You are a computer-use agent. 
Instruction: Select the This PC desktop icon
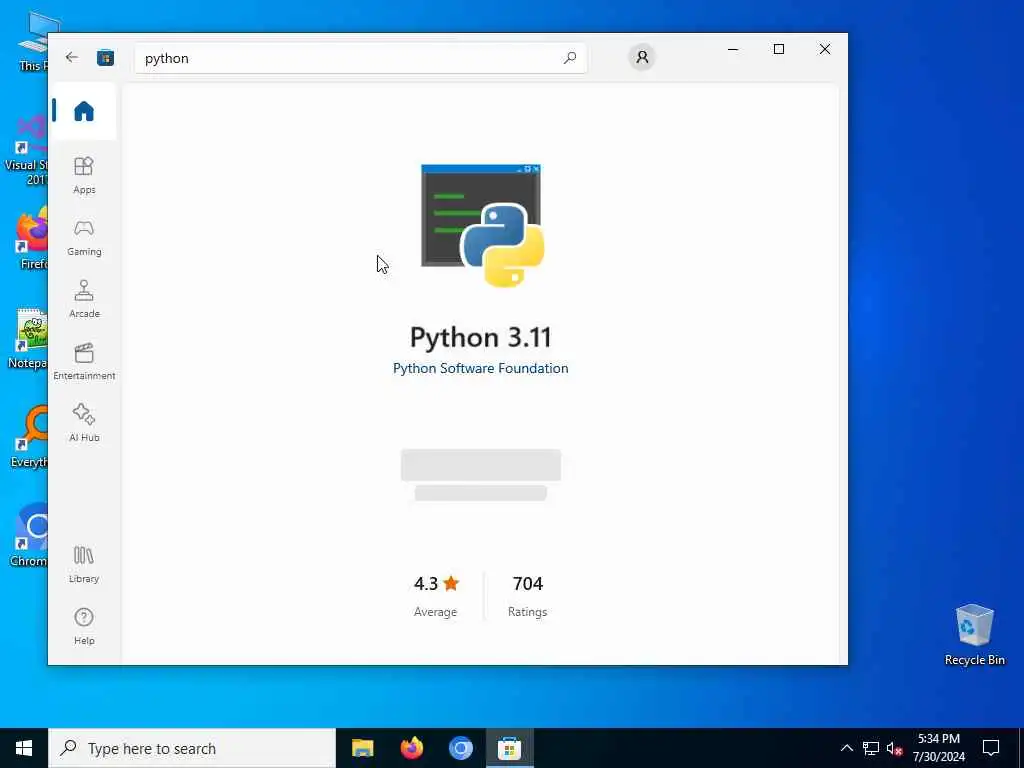click(34, 42)
